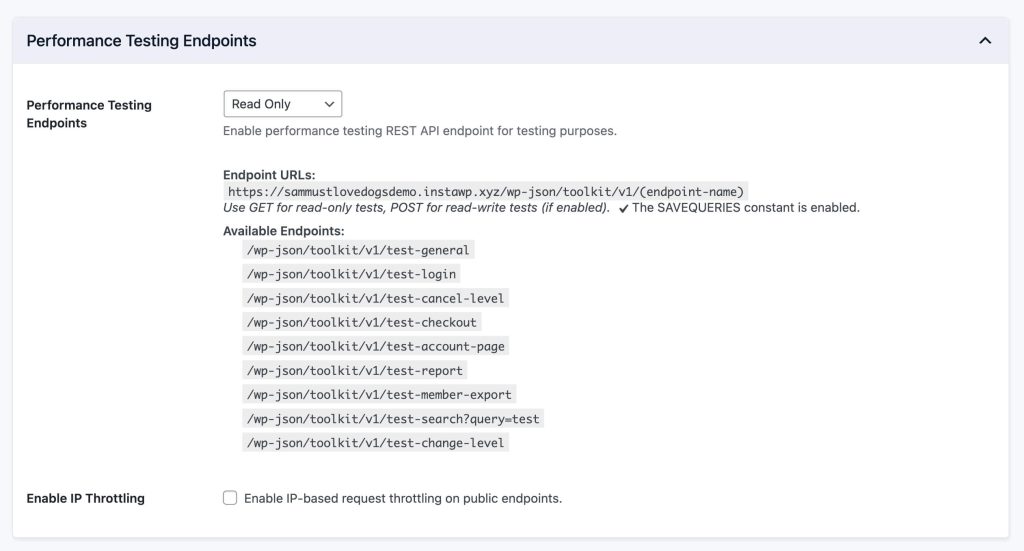Screen dimensions: 1024x551
Task: Click the checkmark icon before SAVEQUERIES text
Action: [623, 208]
